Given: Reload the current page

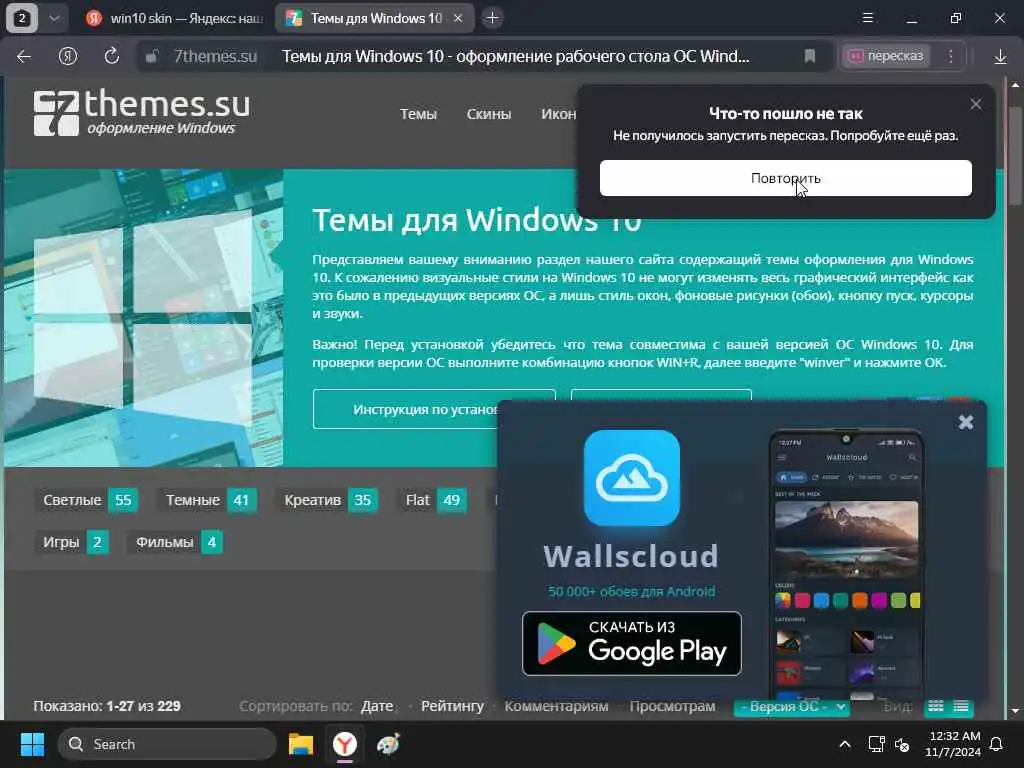Looking at the screenshot, I should tap(112, 57).
